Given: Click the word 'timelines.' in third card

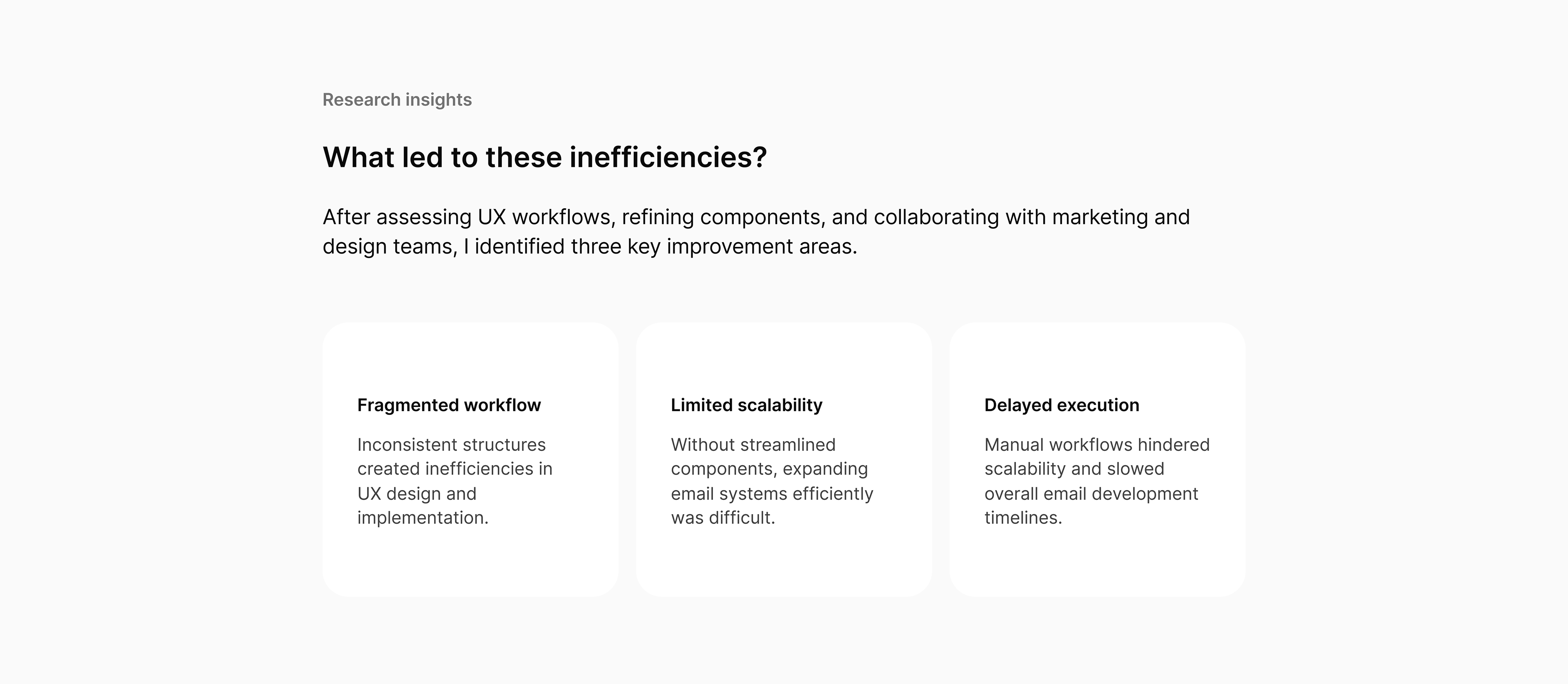Looking at the screenshot, I should pyautogui.click(x=1022, y=518).
